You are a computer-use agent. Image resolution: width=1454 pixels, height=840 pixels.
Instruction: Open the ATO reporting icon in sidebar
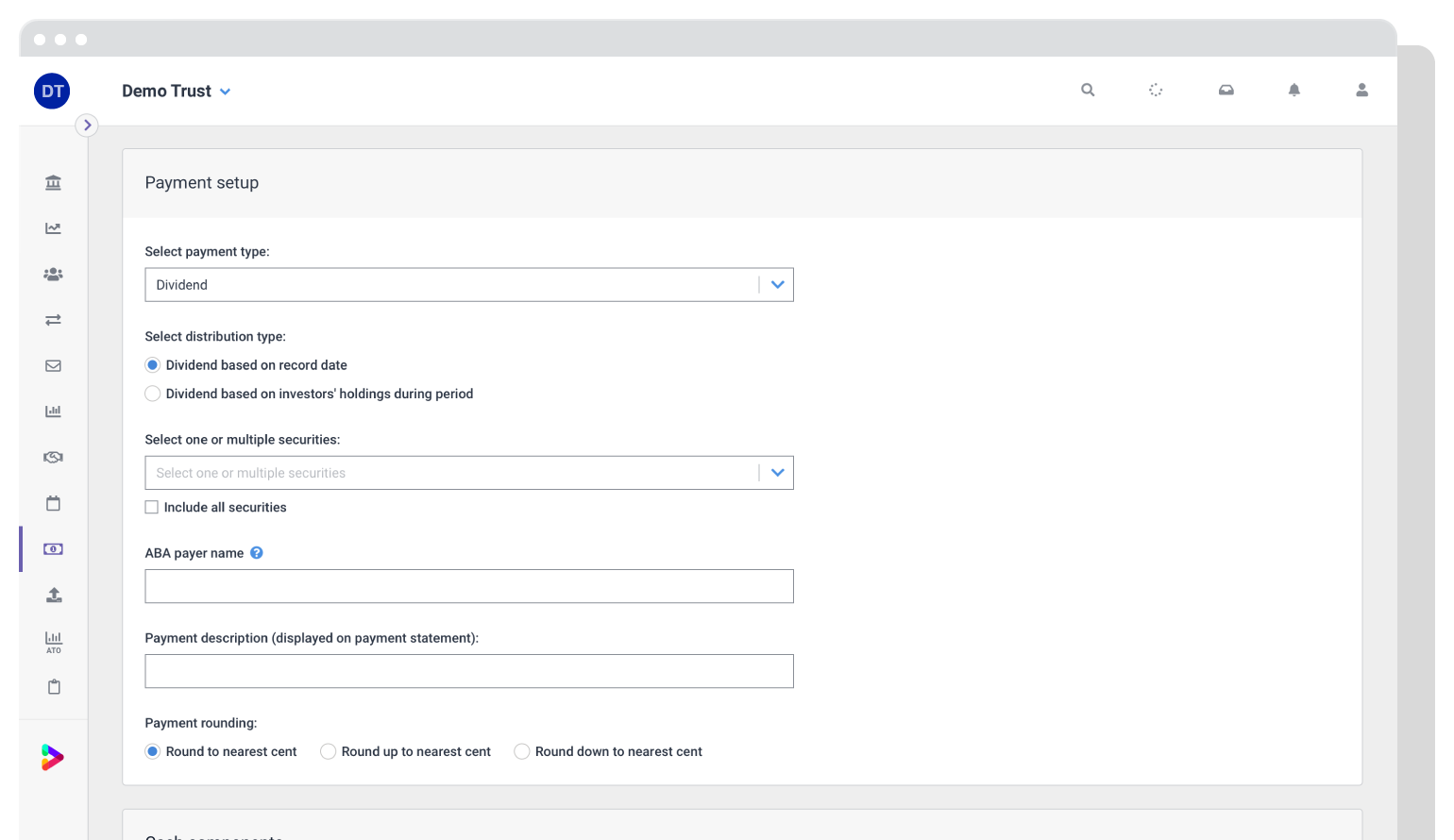click(x=53, y=642)
